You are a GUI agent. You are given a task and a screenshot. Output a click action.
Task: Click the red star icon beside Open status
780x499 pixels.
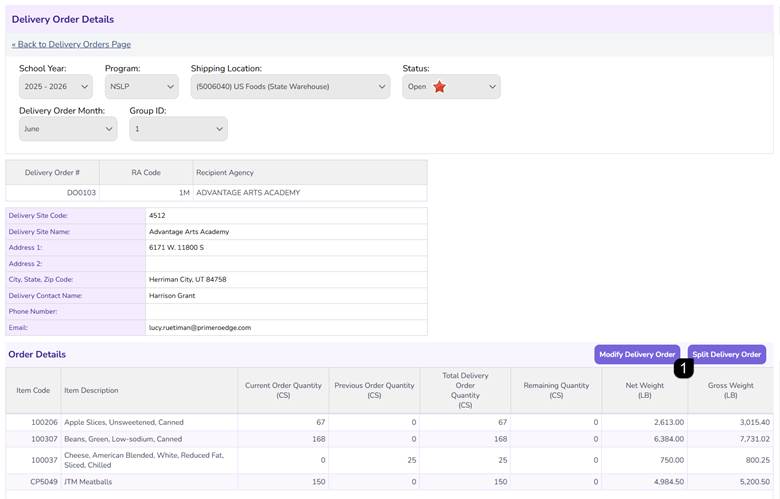pos(439,87)
